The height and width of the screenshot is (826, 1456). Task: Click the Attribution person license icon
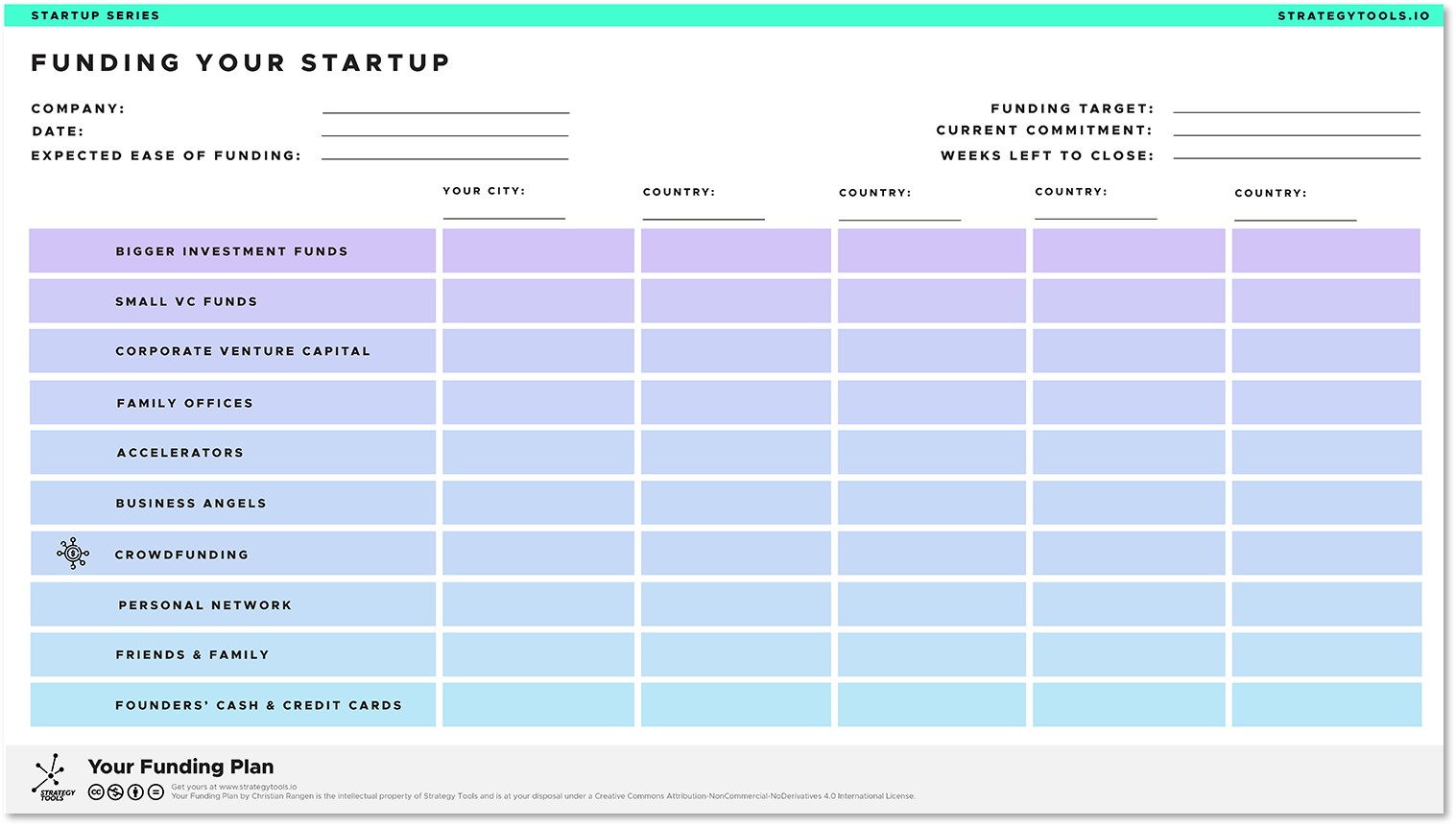[x=135, y=792]
